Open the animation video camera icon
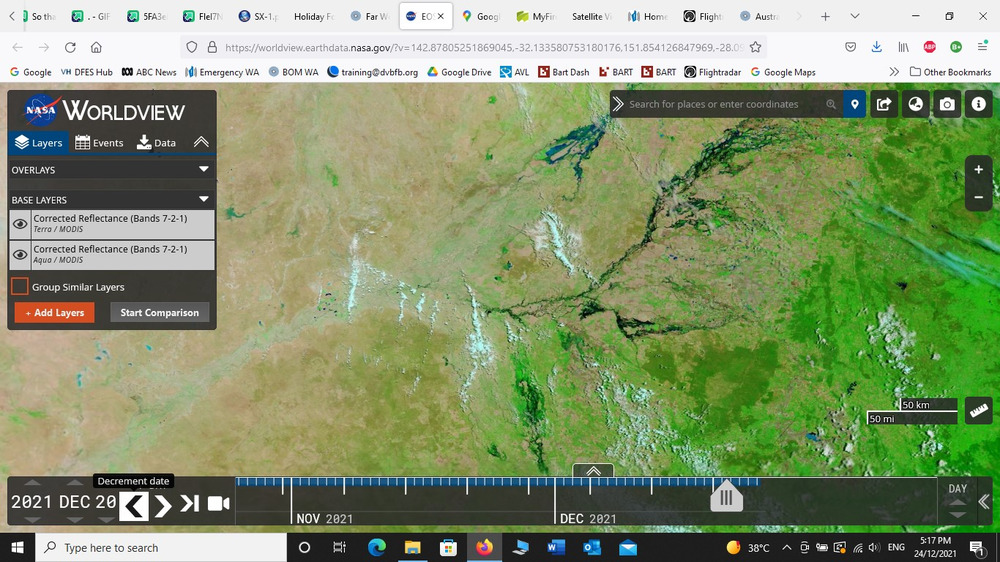 pos(218,503)
